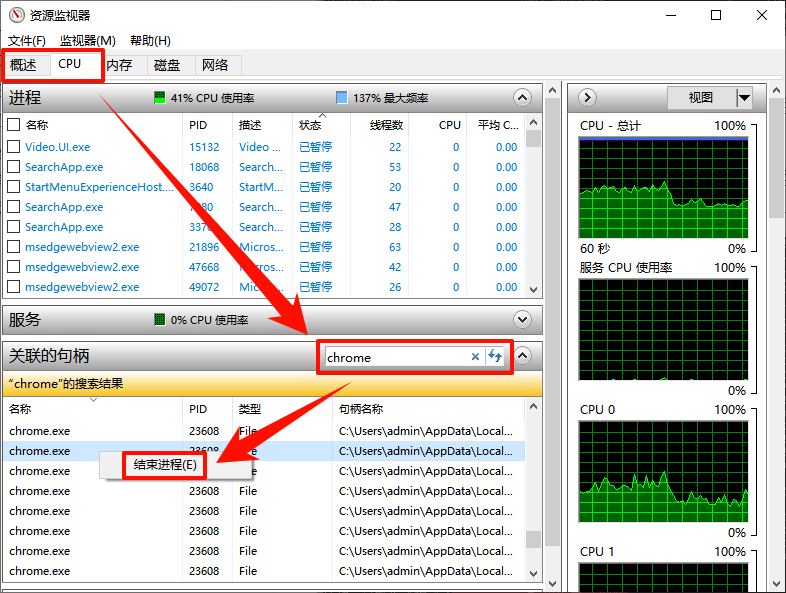Click PID value 15132
786x593 pixels.
204,147
